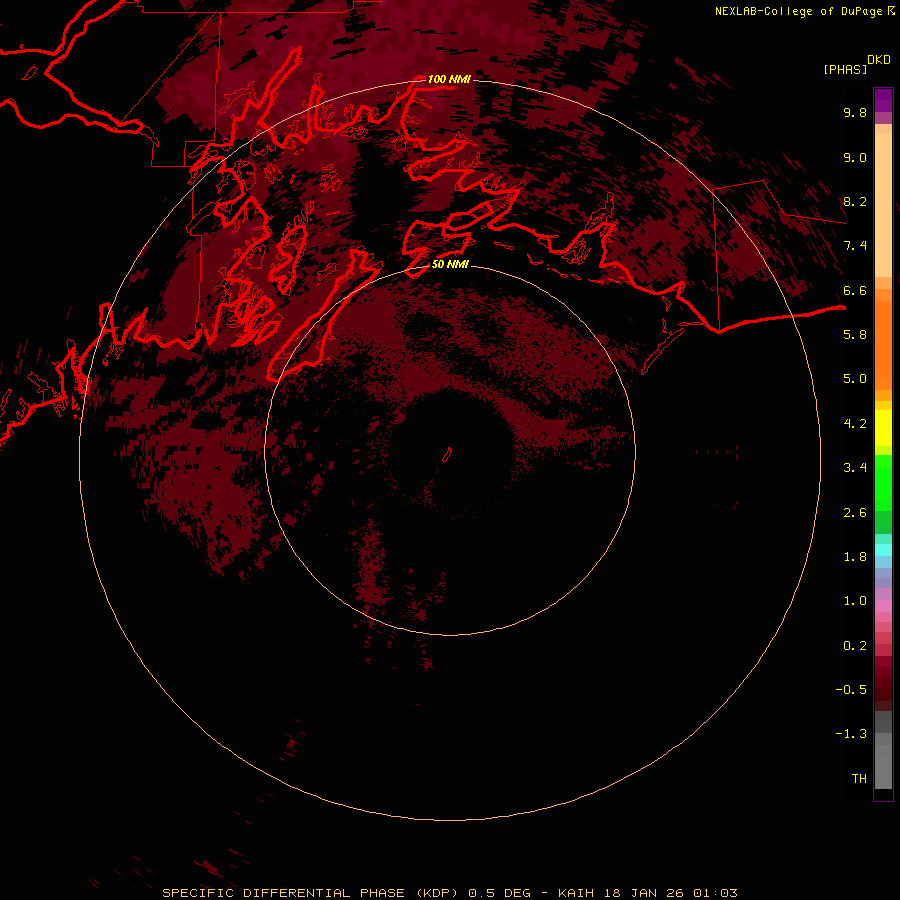900x900 pixels.
Task: Click the 100 NMI range ring label
Action: tap(449, 79)
